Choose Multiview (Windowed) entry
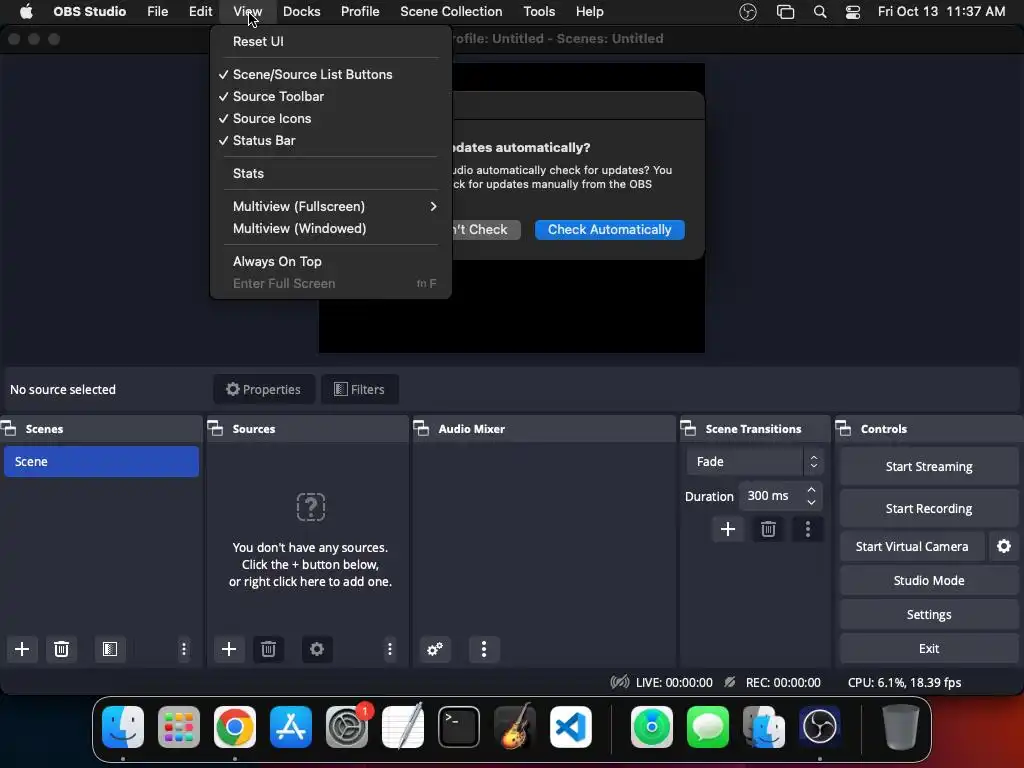1024x768 pixels. 330,229
